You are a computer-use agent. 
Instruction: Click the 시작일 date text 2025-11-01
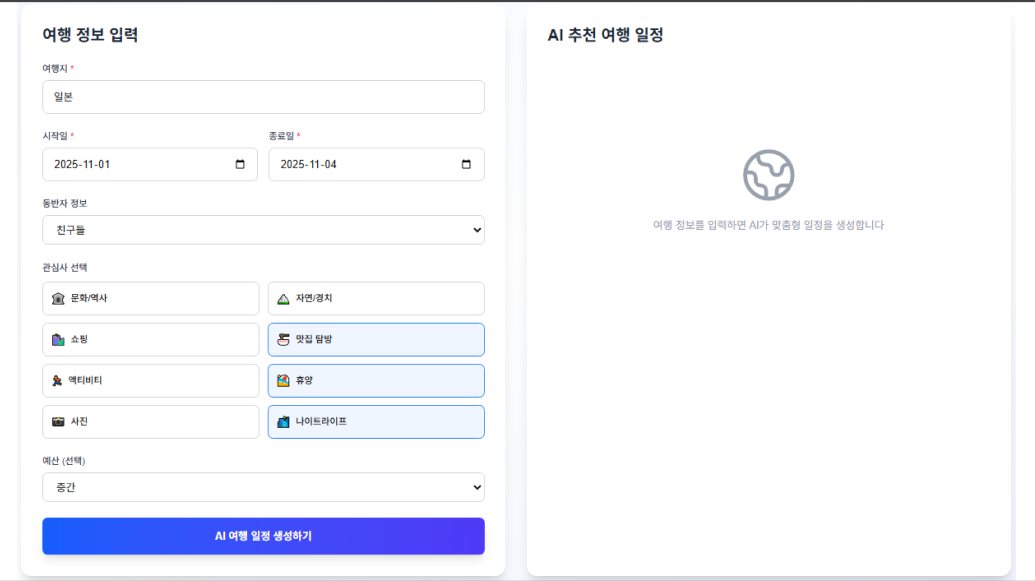pos(82,165)
